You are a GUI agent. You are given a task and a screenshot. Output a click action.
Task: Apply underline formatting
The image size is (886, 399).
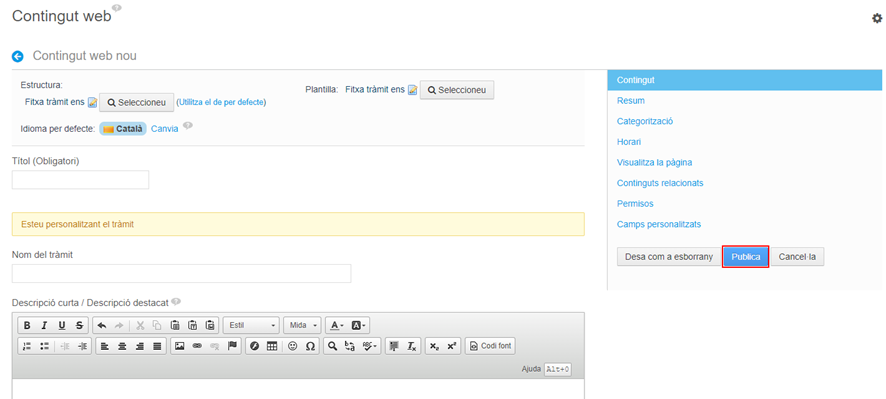pyautogui.click(x=62, y=326)
